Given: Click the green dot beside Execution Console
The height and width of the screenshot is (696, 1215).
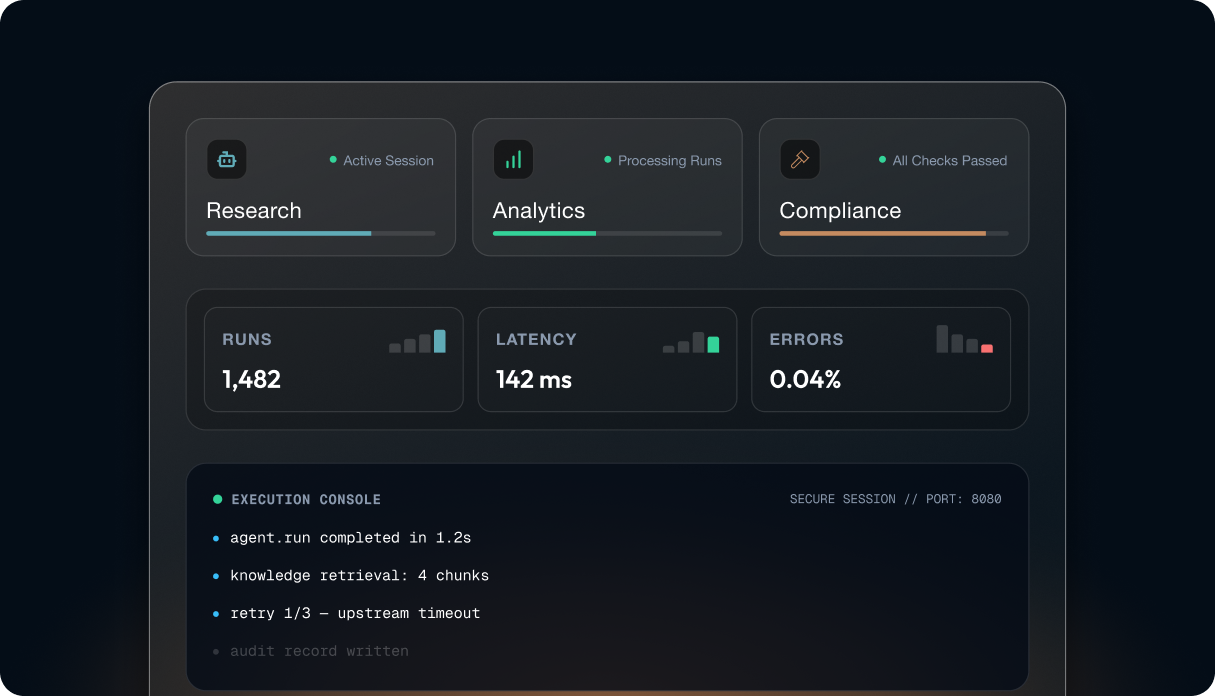Looking at the screenshot, I should [217, 499].
